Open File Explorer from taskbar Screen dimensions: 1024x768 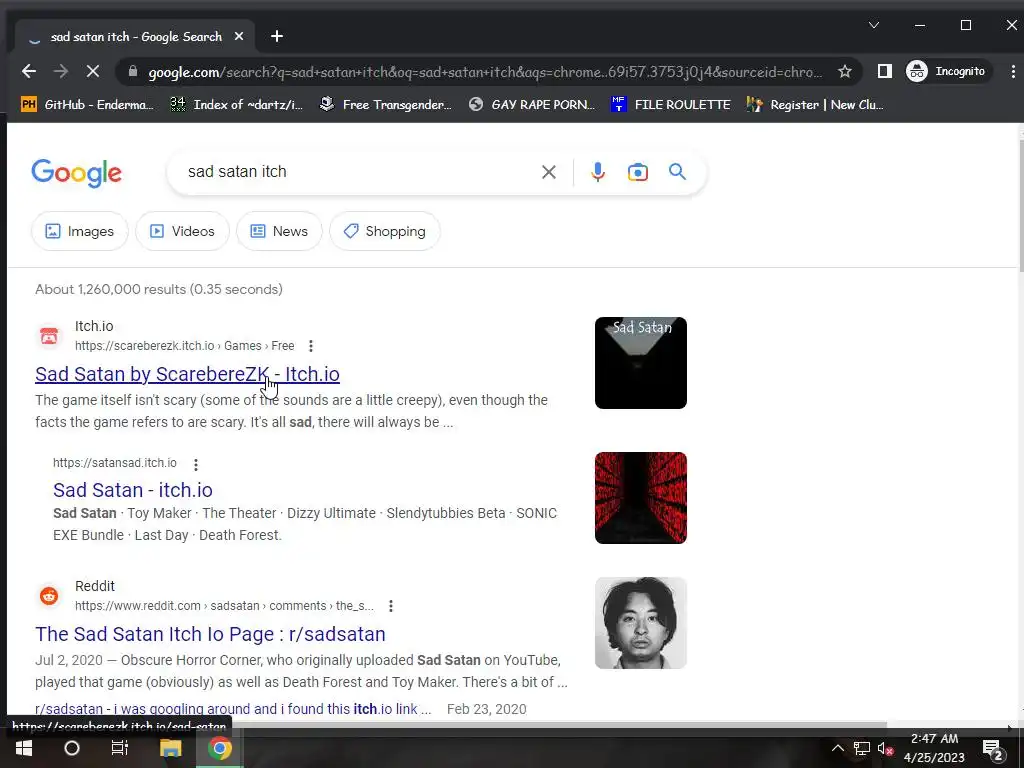[x=170, y=748]
